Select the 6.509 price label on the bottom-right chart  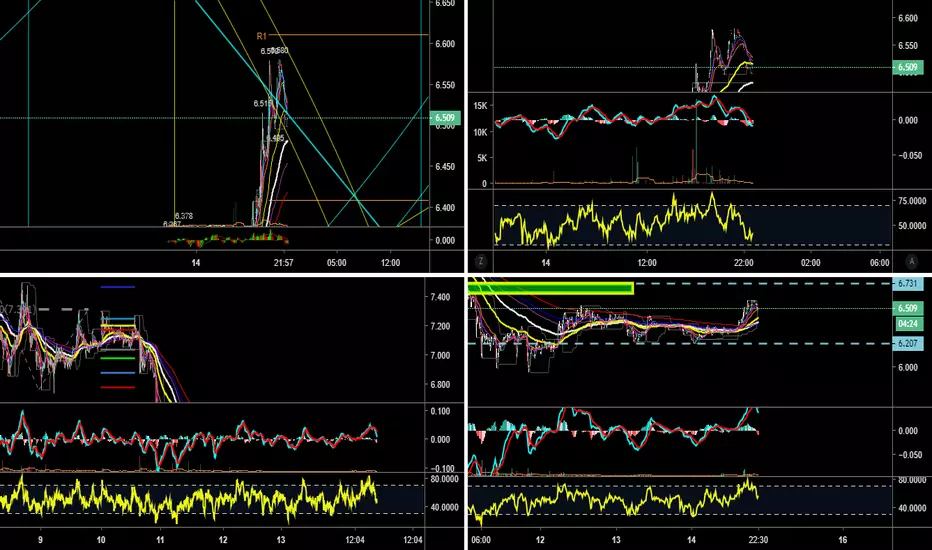(x=908, y=309)
